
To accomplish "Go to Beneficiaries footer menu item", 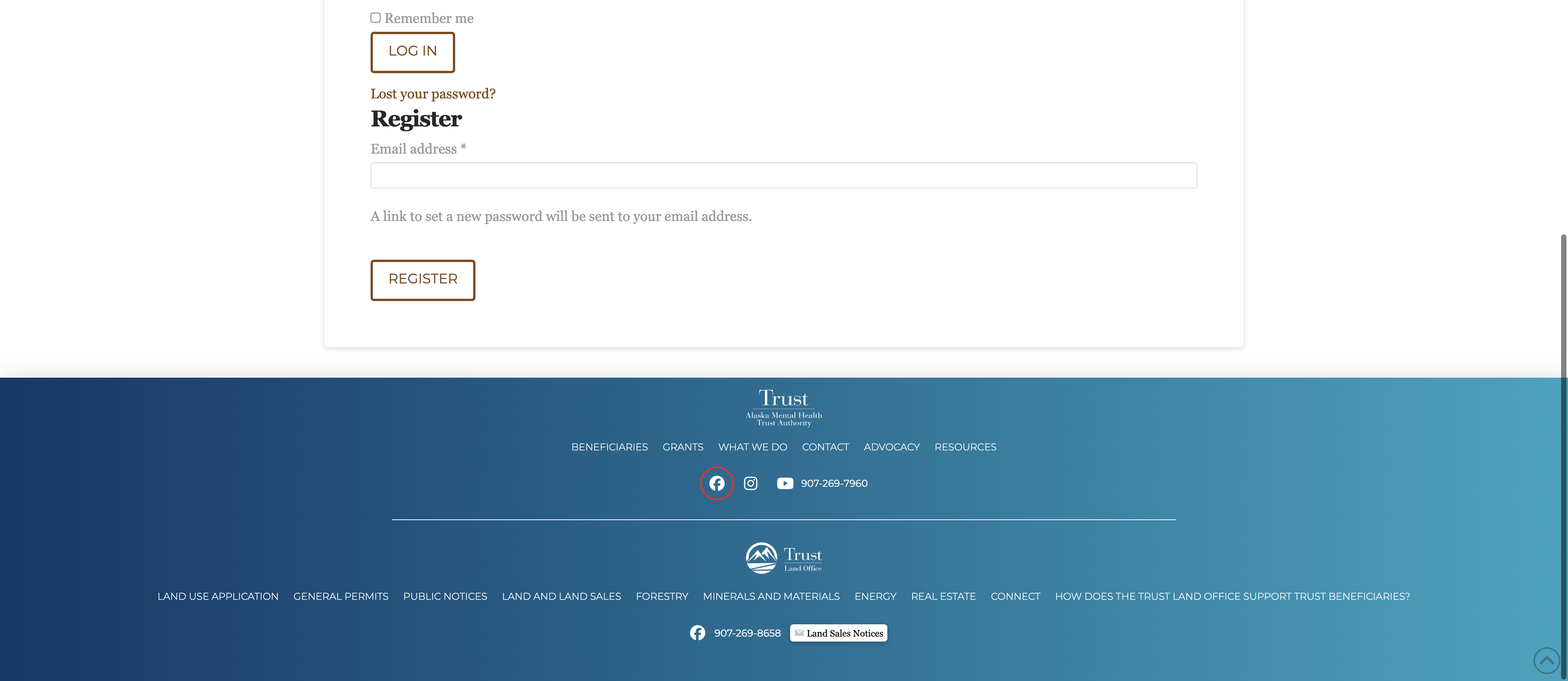I will (x=609, y=447).
